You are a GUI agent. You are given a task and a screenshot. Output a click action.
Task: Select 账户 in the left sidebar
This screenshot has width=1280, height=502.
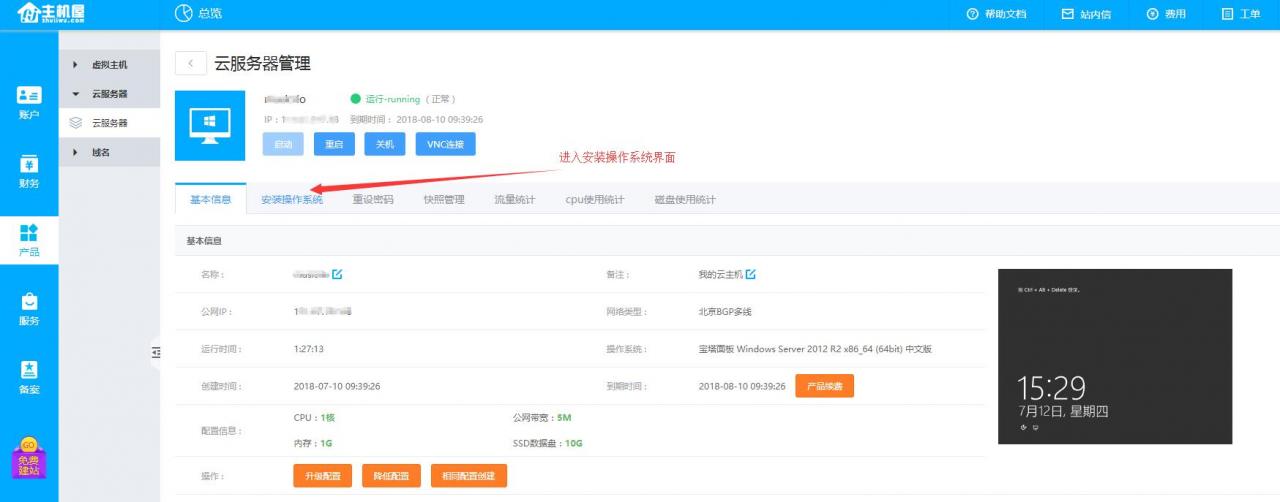pos(29,103)
